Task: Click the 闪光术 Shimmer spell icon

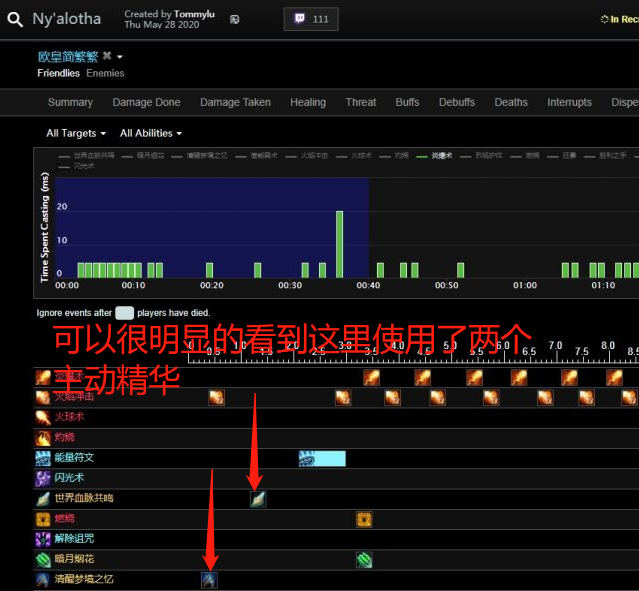Action: pyautogui.click(x=43, y=479)
